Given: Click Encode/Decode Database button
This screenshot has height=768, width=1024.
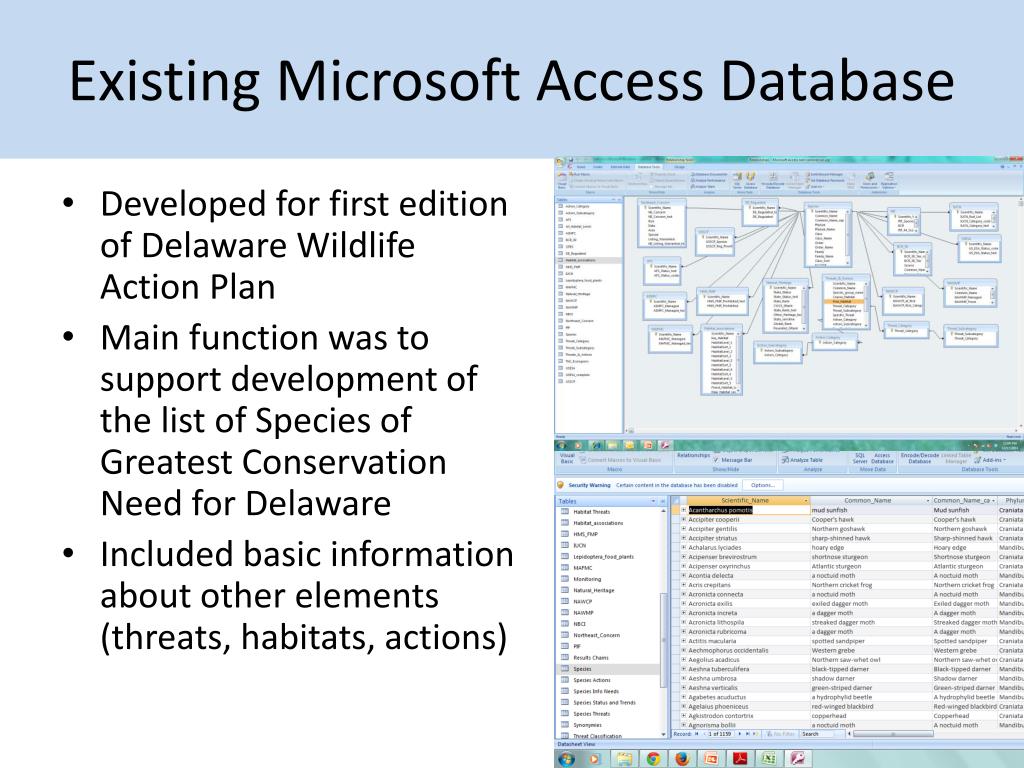Looking at the screenshot, I should 920,458.
